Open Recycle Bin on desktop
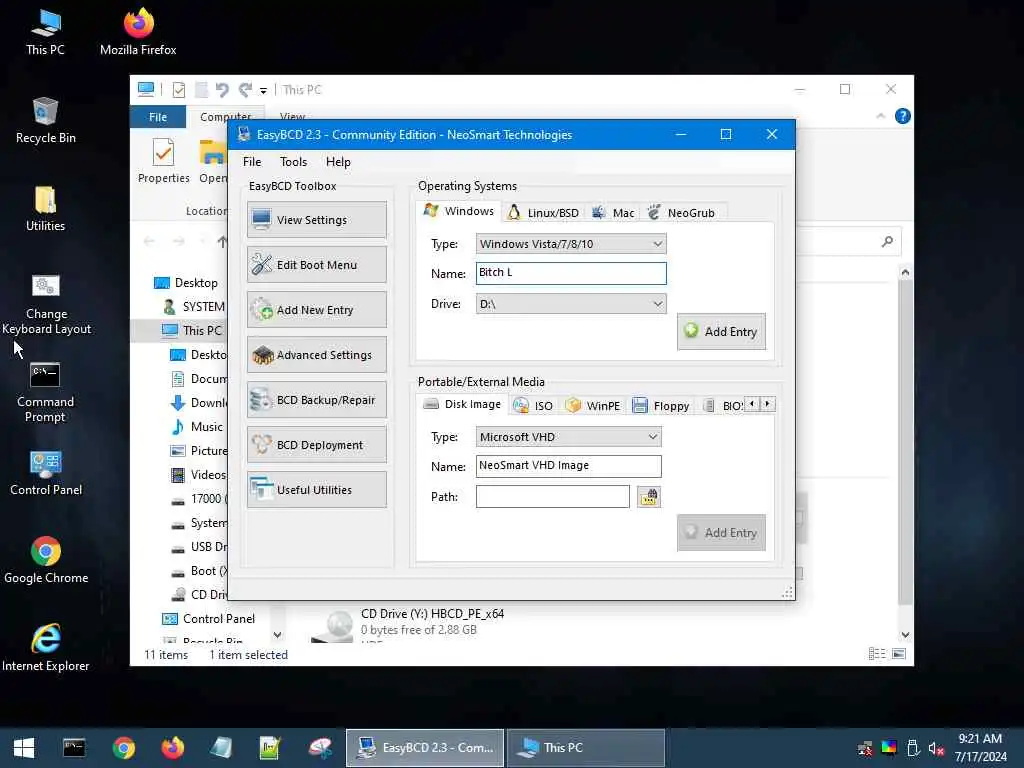The image size is (1024, 768). pyautogui.click(x=45, y=120)
